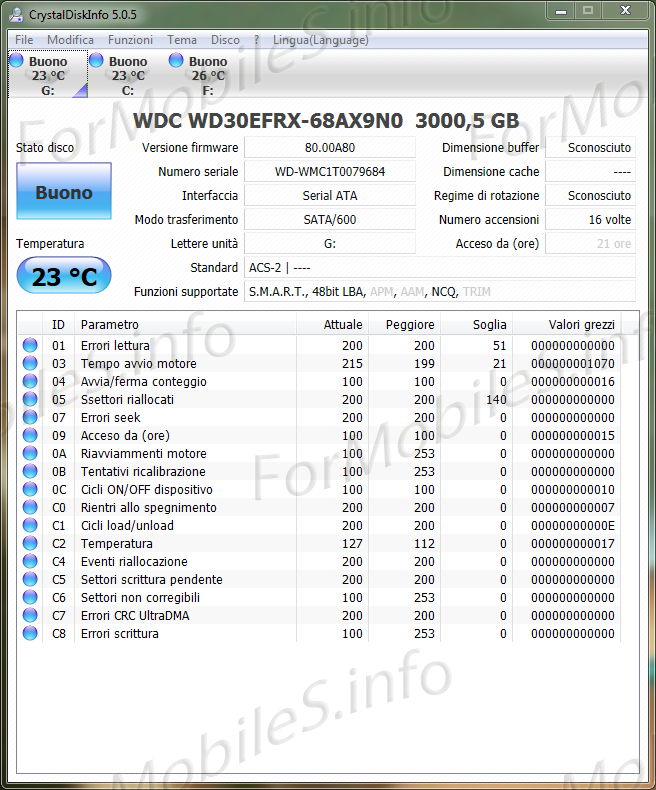Image resolution: width=656 pixels, height=790 pixels.
Task: Click the Valori grezzi column header
Action: [580, 325]
